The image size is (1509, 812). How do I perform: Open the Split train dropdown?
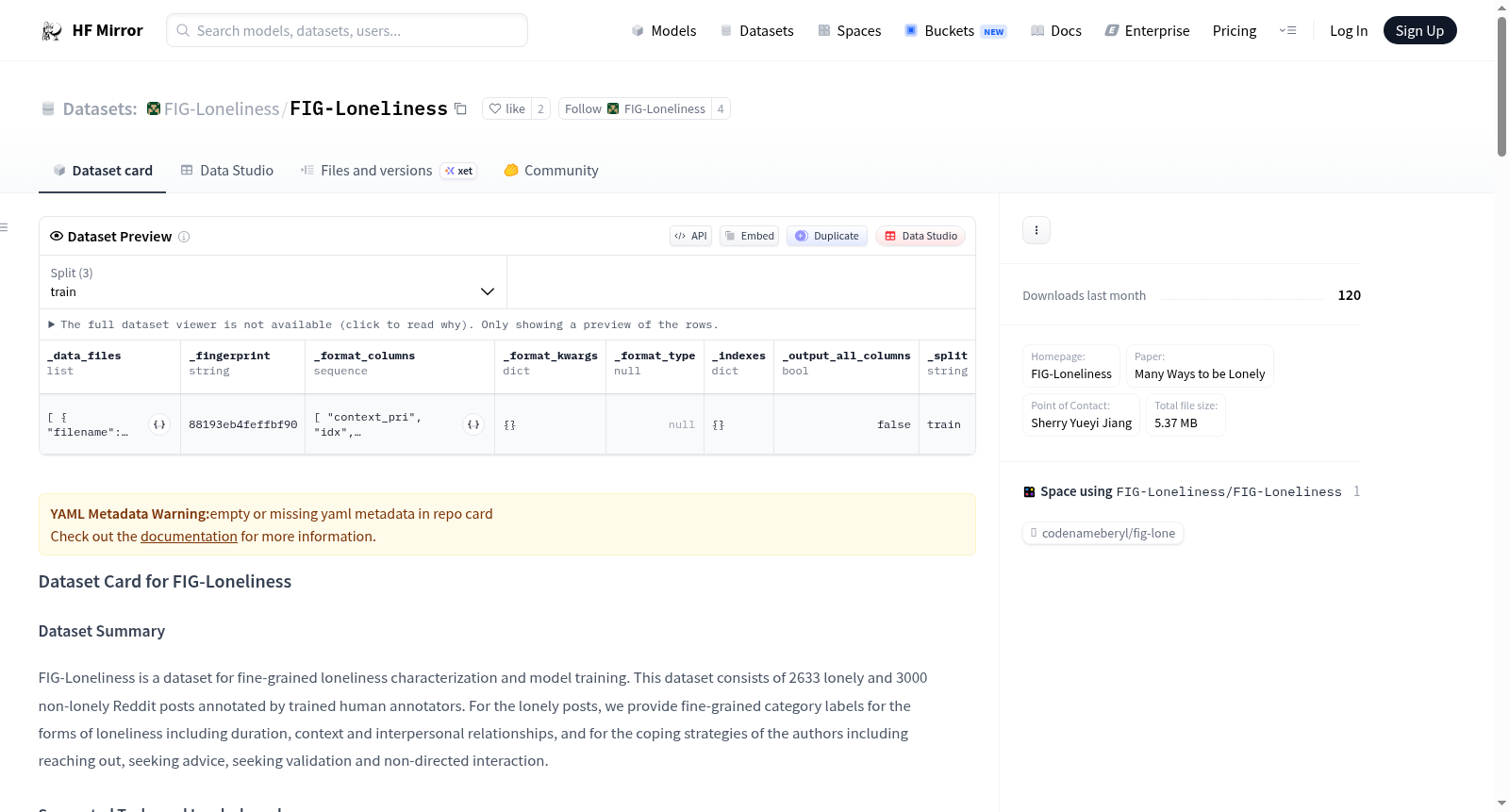273,282
